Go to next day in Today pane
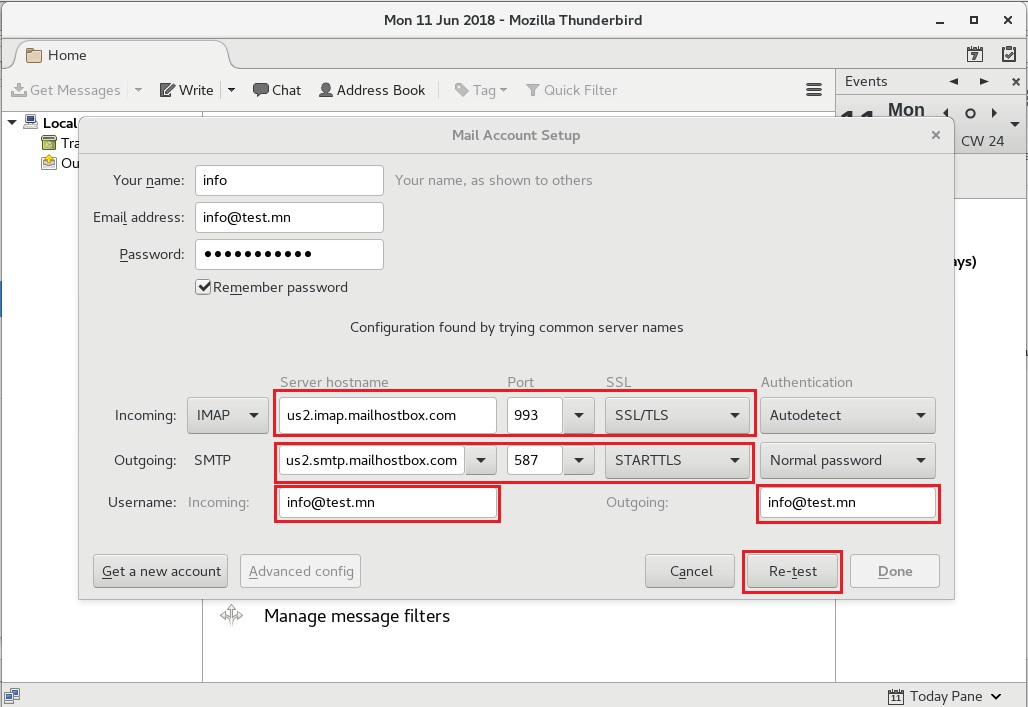 coord(995,113)
